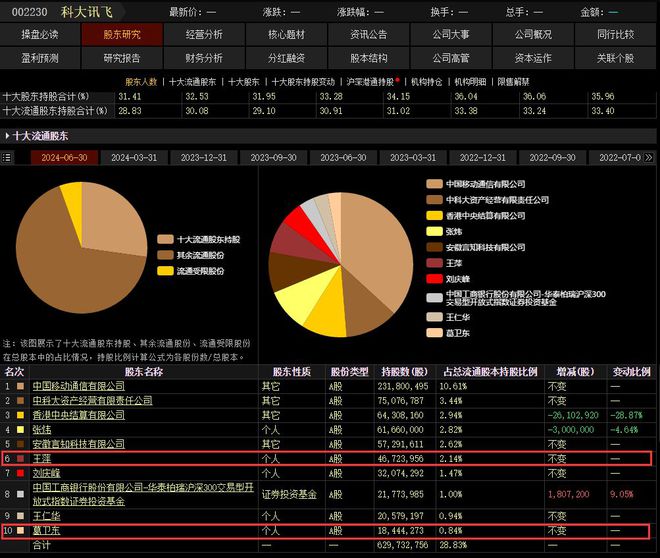Select the 2023-12-31 report date
The image size is (660, 558).
tap(204, 158)
